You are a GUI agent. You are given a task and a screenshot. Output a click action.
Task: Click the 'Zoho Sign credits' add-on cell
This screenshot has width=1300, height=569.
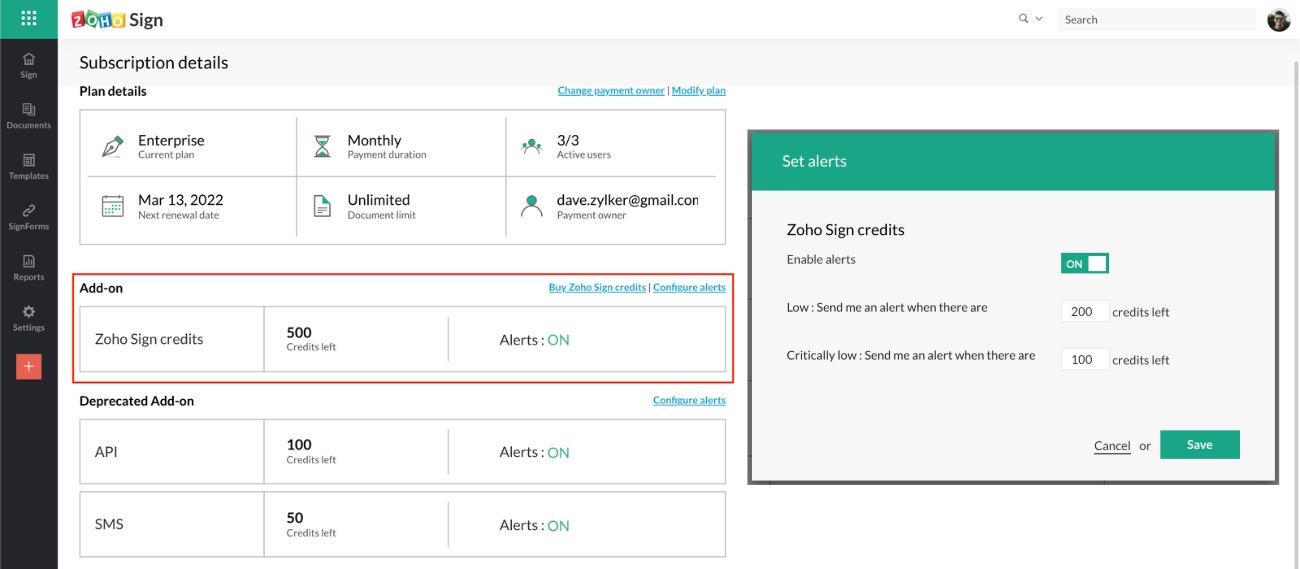(172, 339)
